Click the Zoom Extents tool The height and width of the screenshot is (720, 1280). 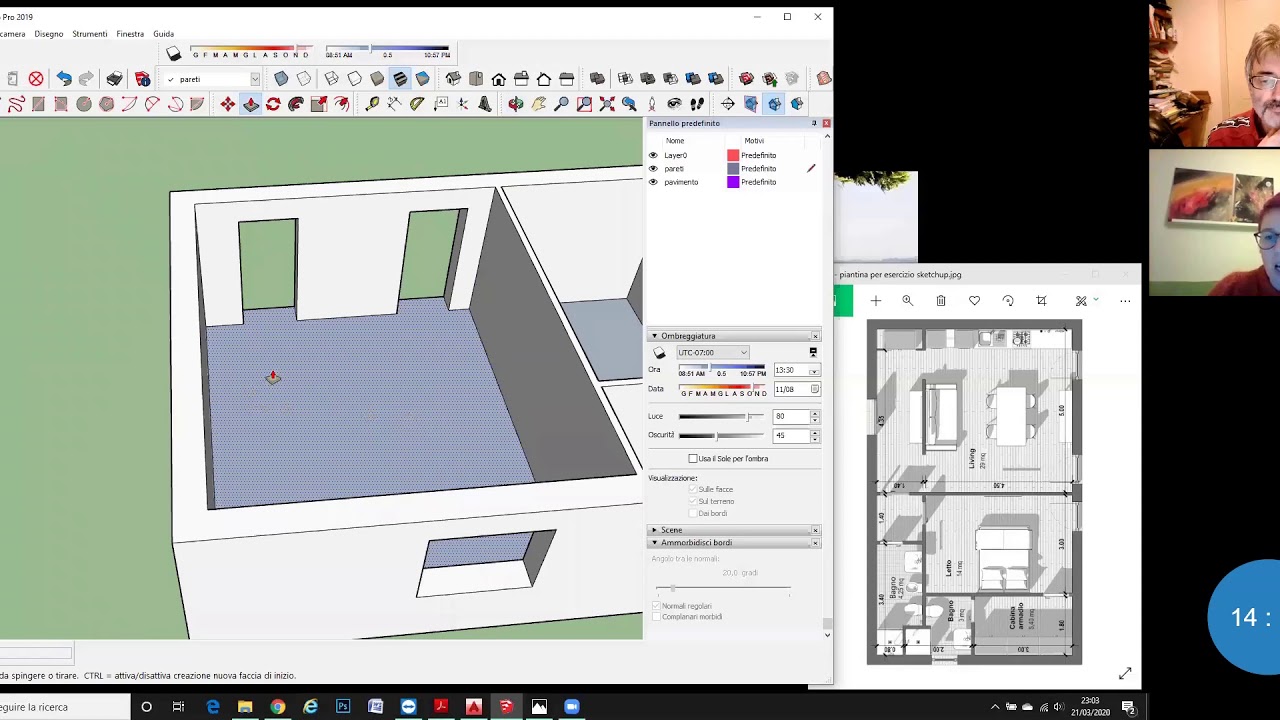[x=607, y=104]
